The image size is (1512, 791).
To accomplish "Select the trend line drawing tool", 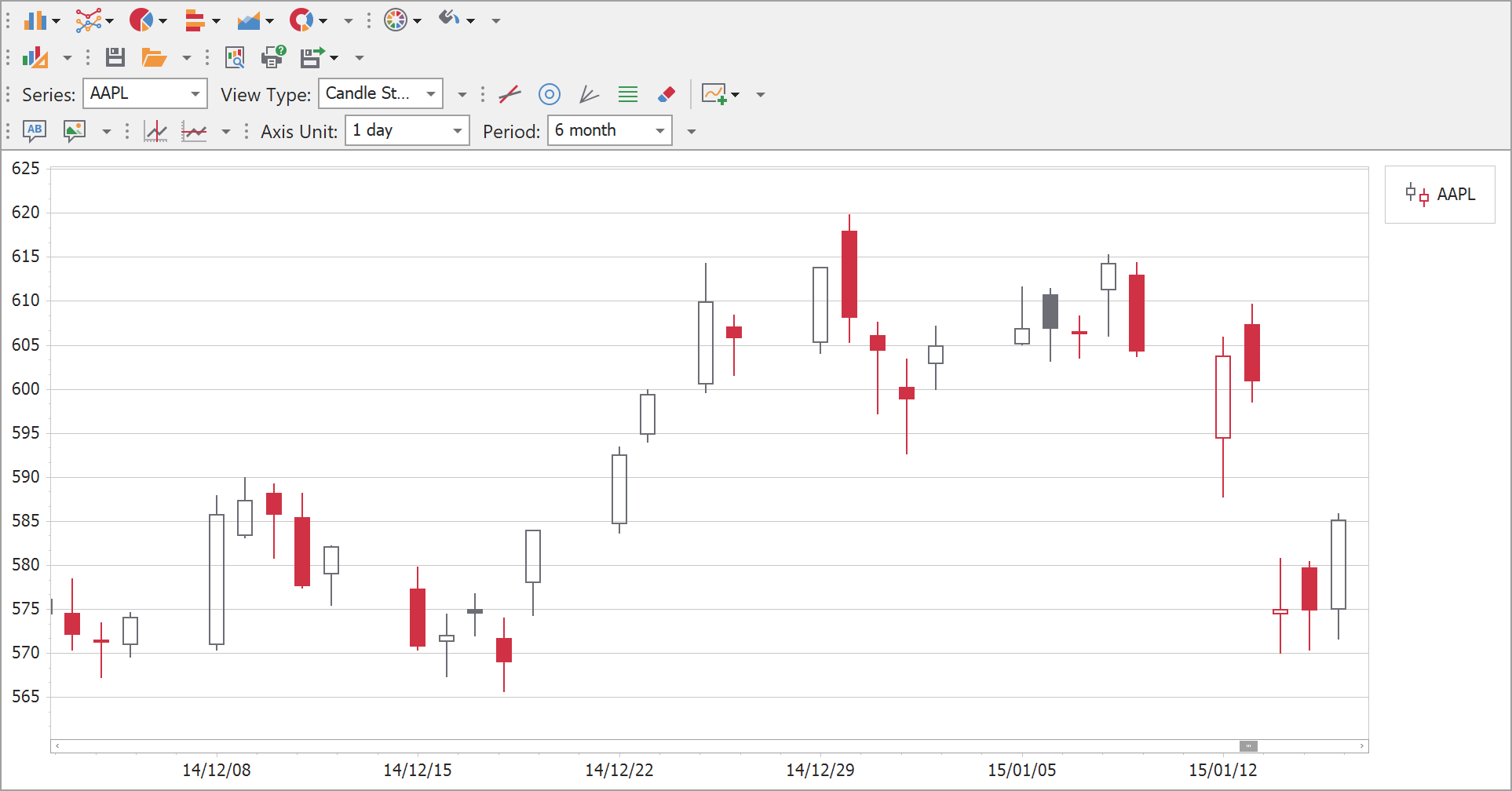I will [x=509, y=95].
